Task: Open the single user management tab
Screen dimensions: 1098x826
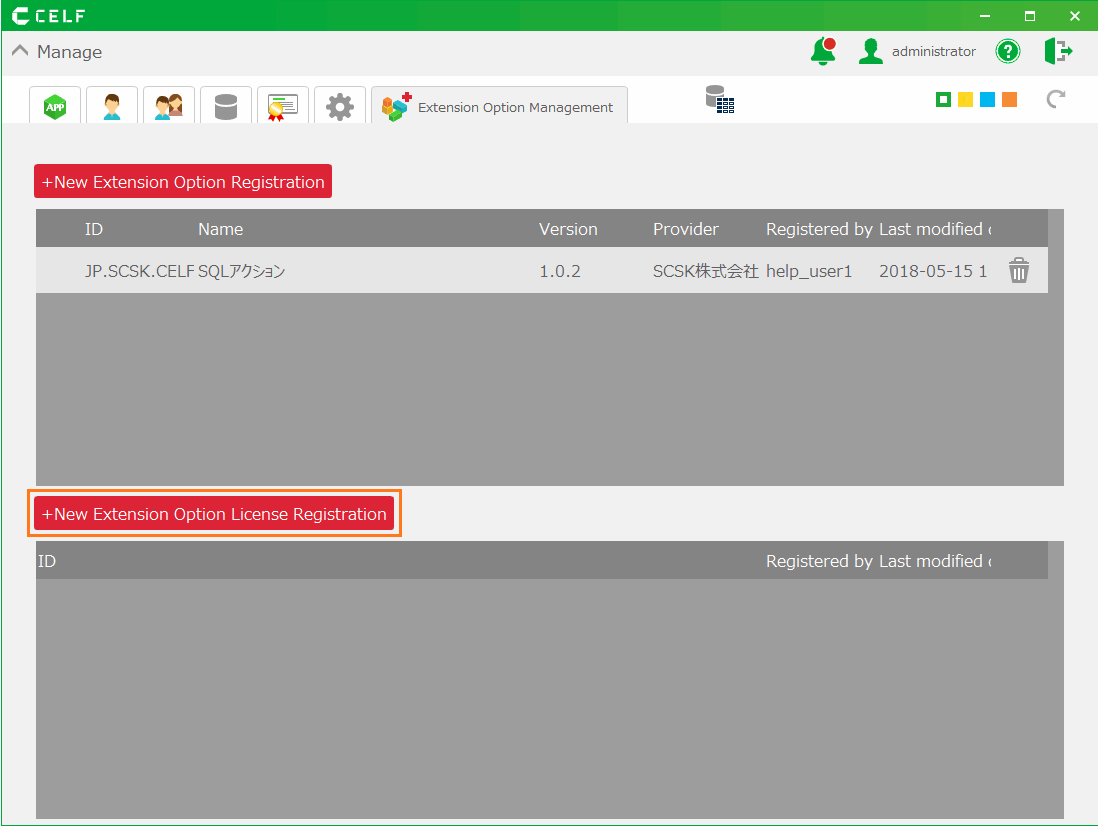Action: [x=112, y=106]
